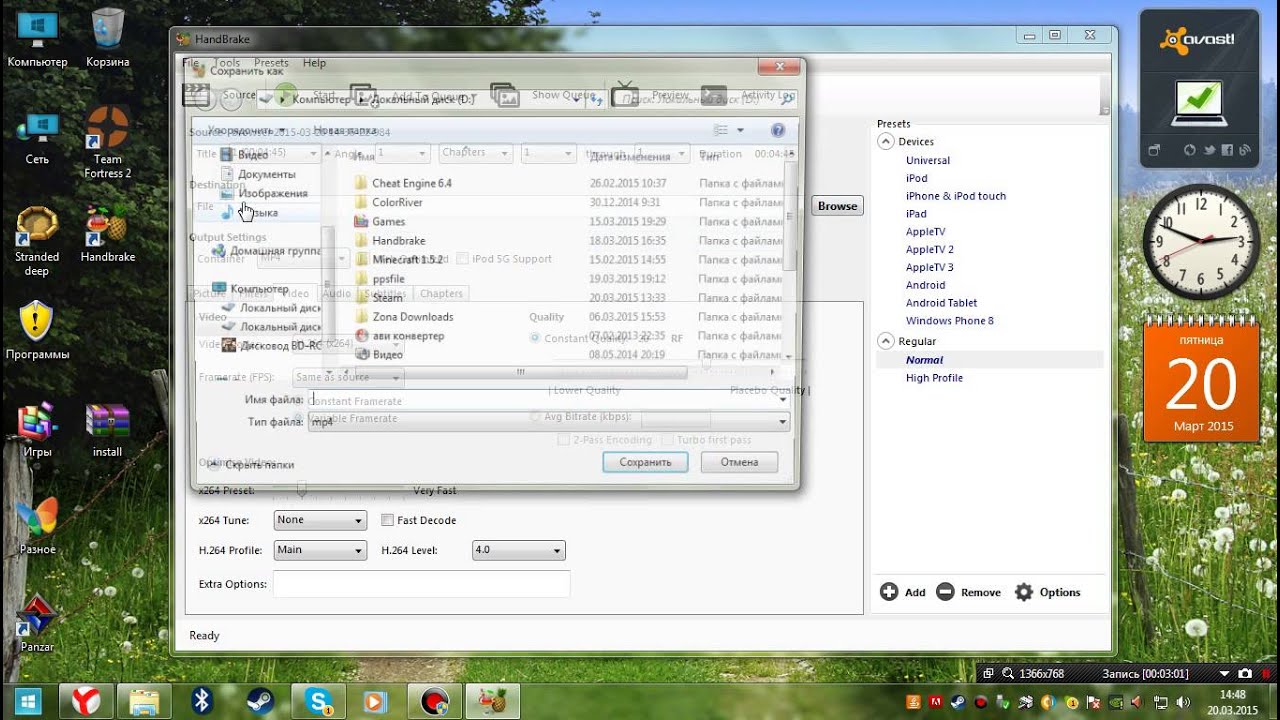This screenshot has width=1280, height=720.
Task: Click the Add preset plus icon
Action: [889, 592]
